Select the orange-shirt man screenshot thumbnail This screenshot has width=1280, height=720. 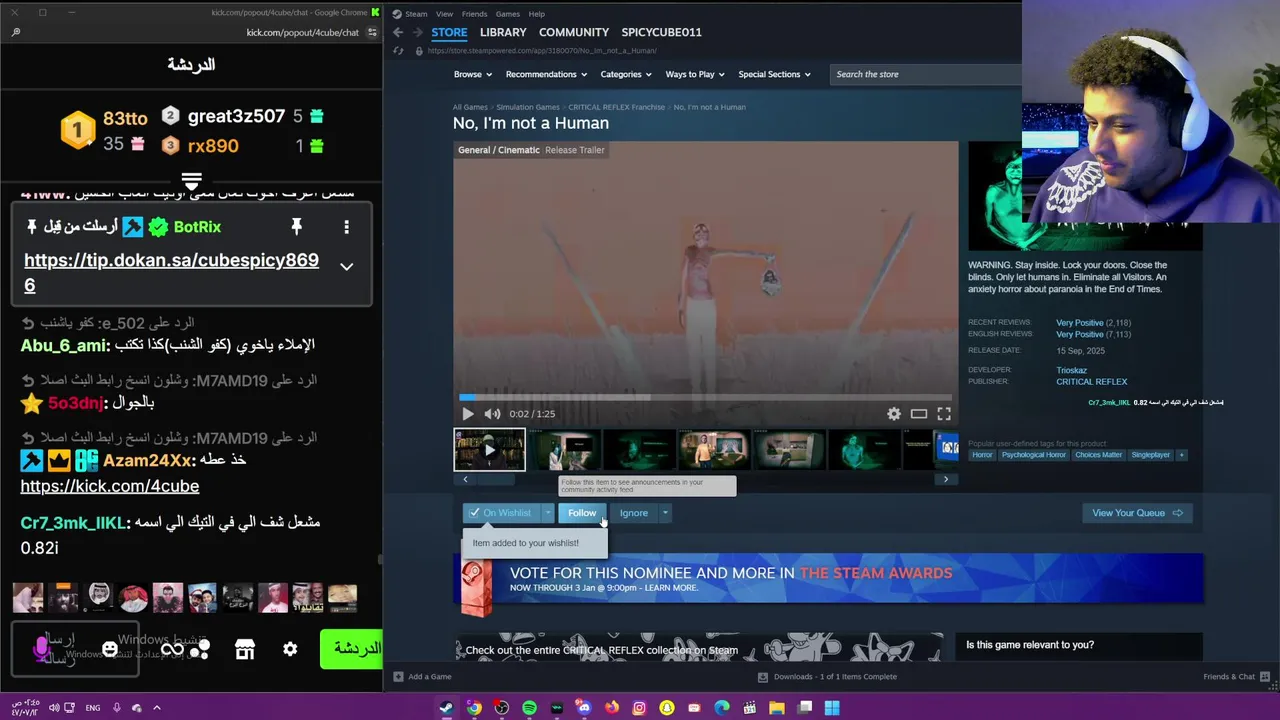click(714, 450)
